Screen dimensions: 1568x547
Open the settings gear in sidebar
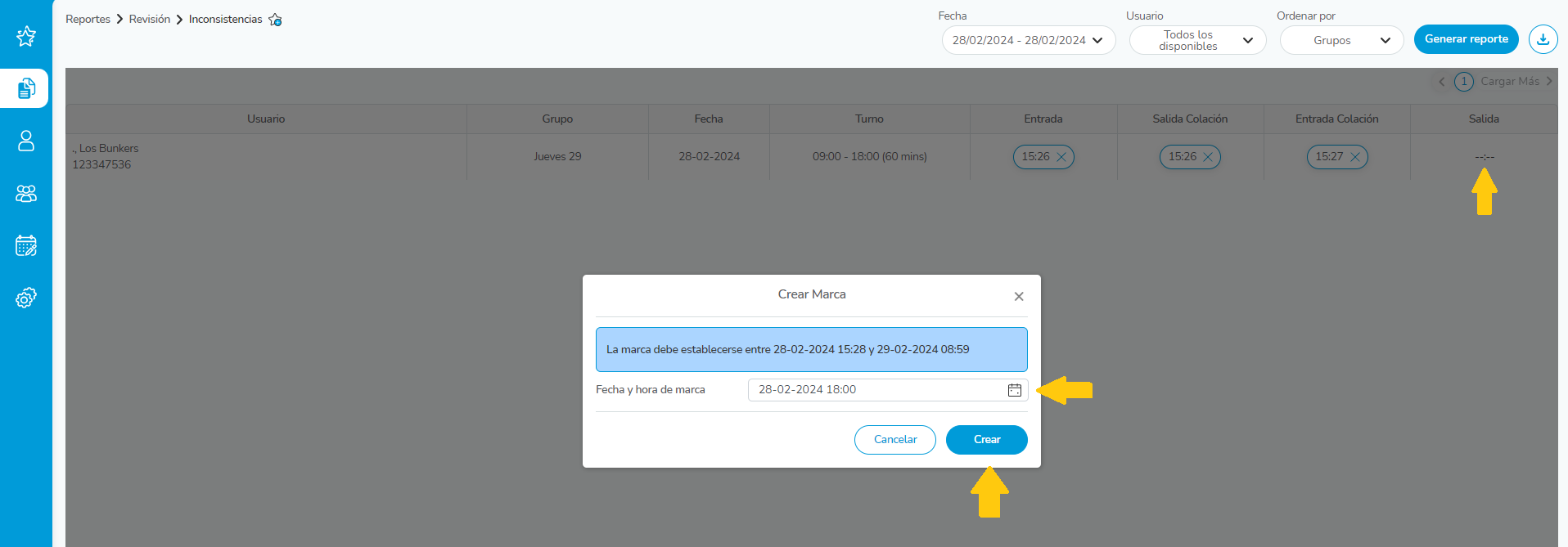(x=26, y=298)
